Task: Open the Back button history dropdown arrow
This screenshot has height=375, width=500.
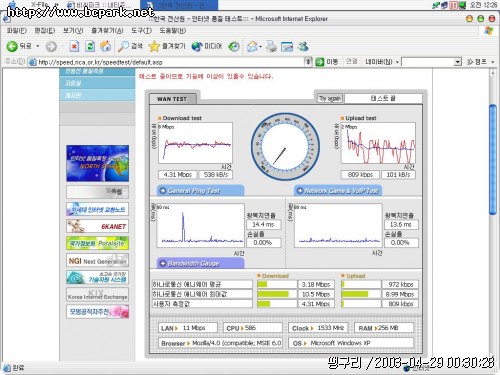Action: click(38, 46)
